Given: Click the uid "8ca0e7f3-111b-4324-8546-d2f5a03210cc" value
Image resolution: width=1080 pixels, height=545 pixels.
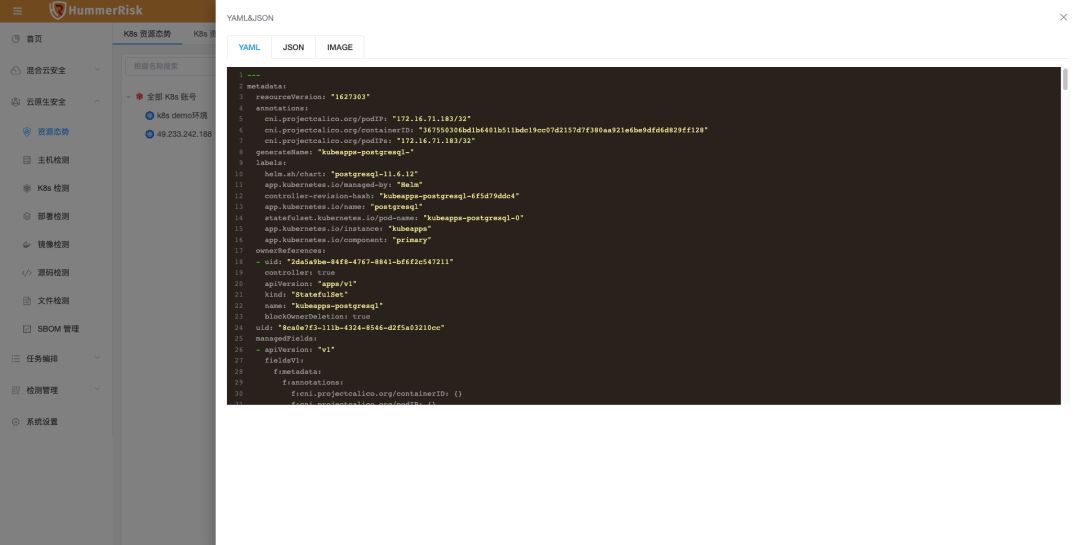Looking at the screenshot, I should [361, 328].
